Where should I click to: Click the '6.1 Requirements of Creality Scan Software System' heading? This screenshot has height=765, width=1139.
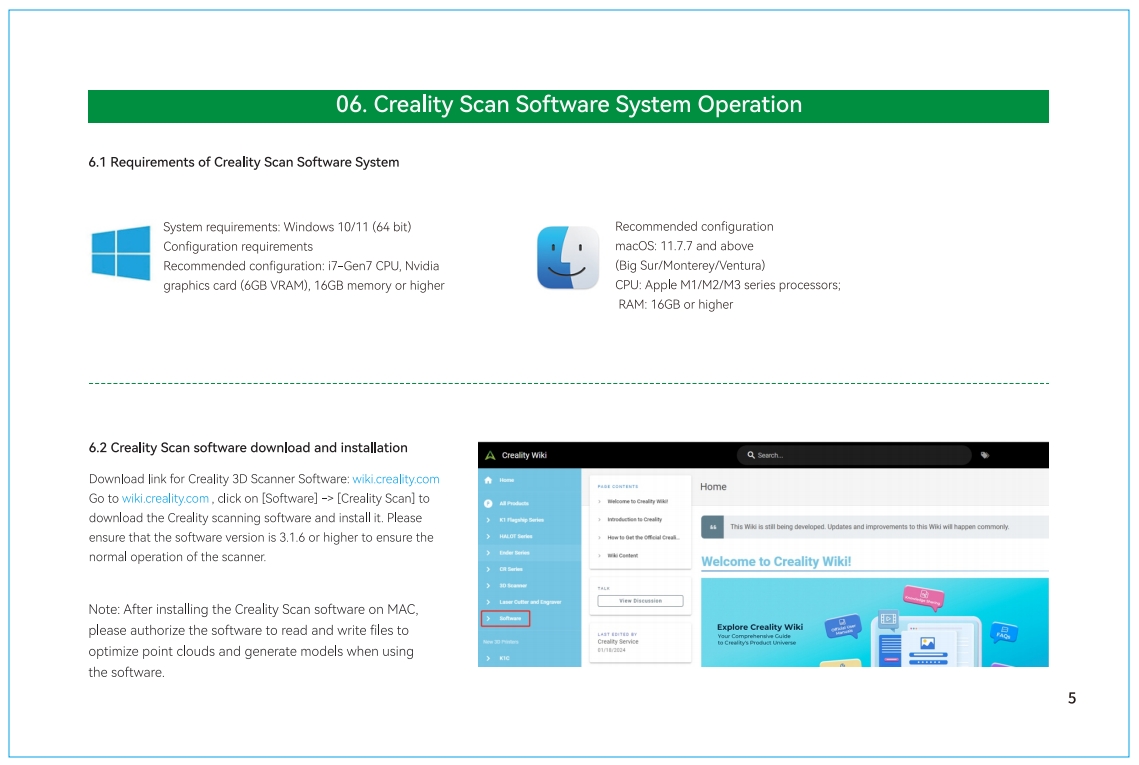point(244,163)
